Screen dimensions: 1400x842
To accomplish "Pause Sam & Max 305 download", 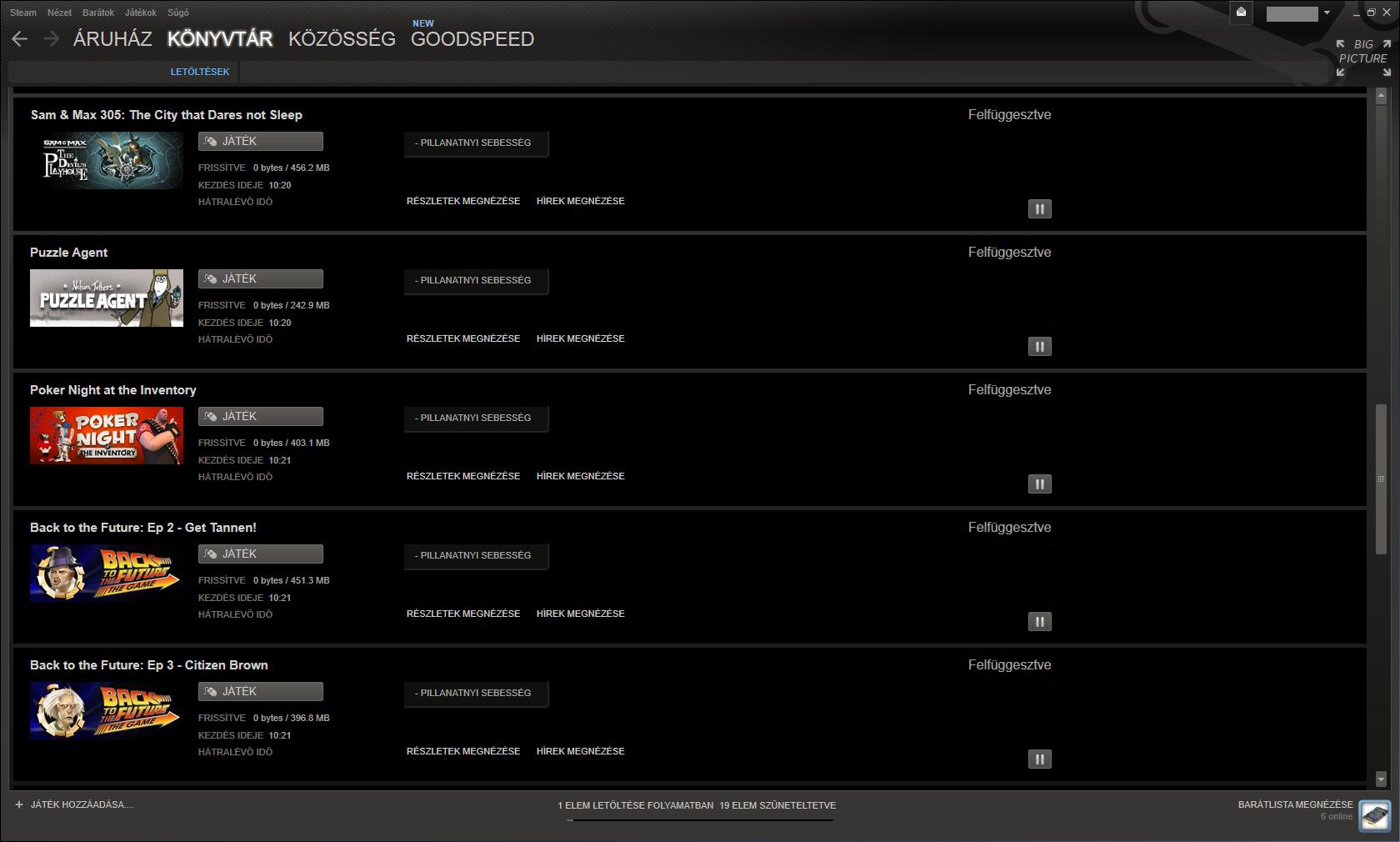I will 1039,208.
